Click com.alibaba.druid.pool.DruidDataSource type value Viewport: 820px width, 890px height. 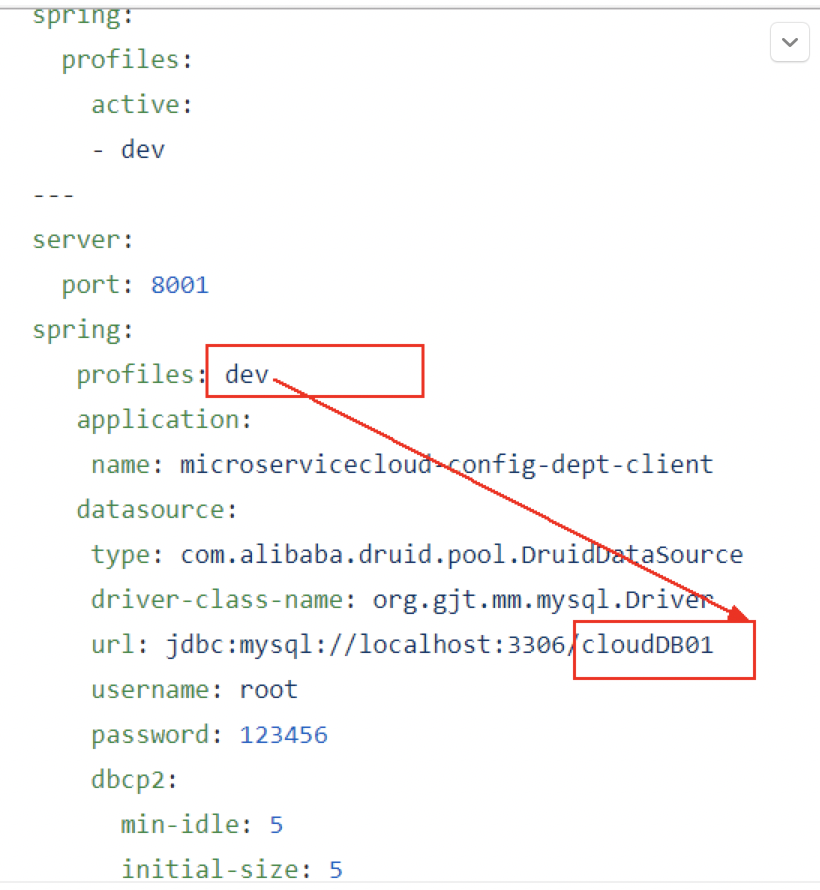tap(461, 555)
